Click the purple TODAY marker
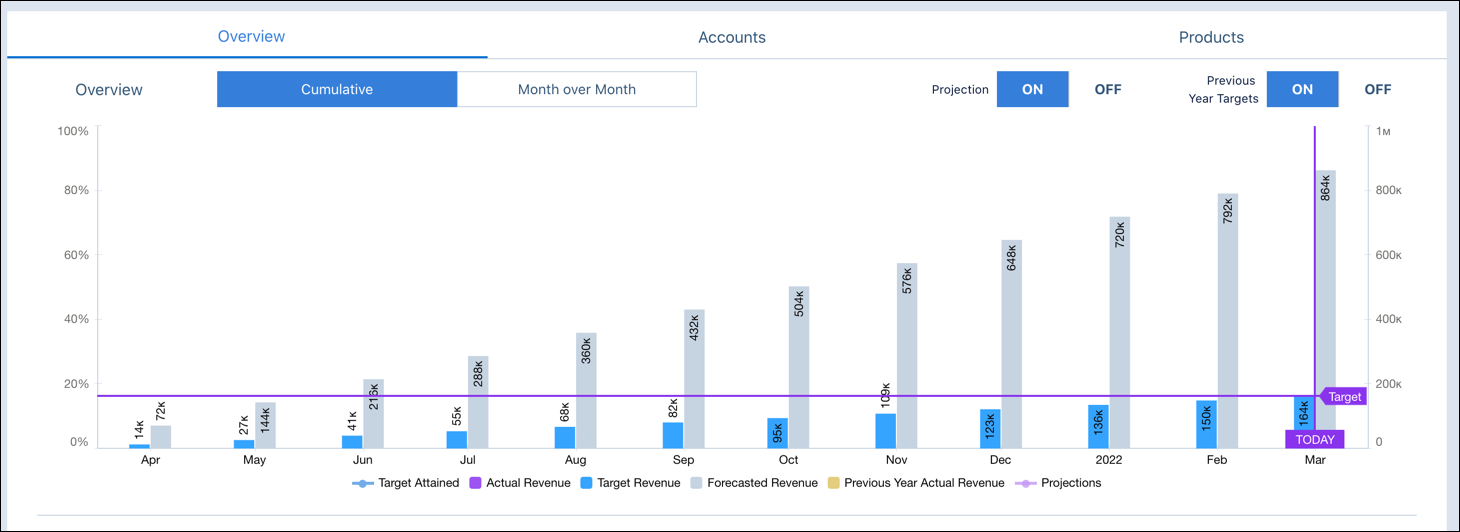 (1315, 439)
